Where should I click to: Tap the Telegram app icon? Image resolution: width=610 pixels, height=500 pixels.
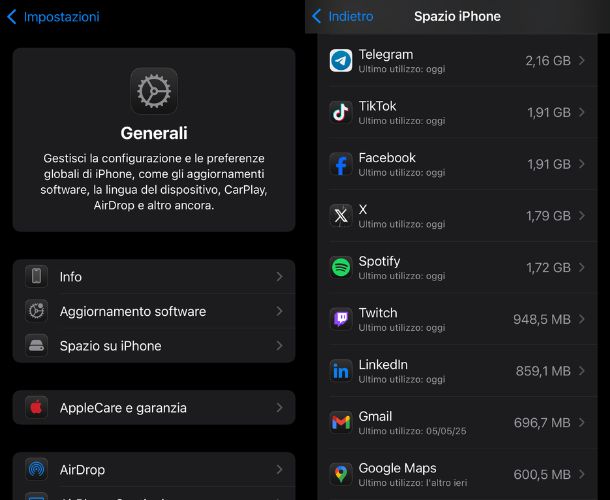click(x=341, y=61)
